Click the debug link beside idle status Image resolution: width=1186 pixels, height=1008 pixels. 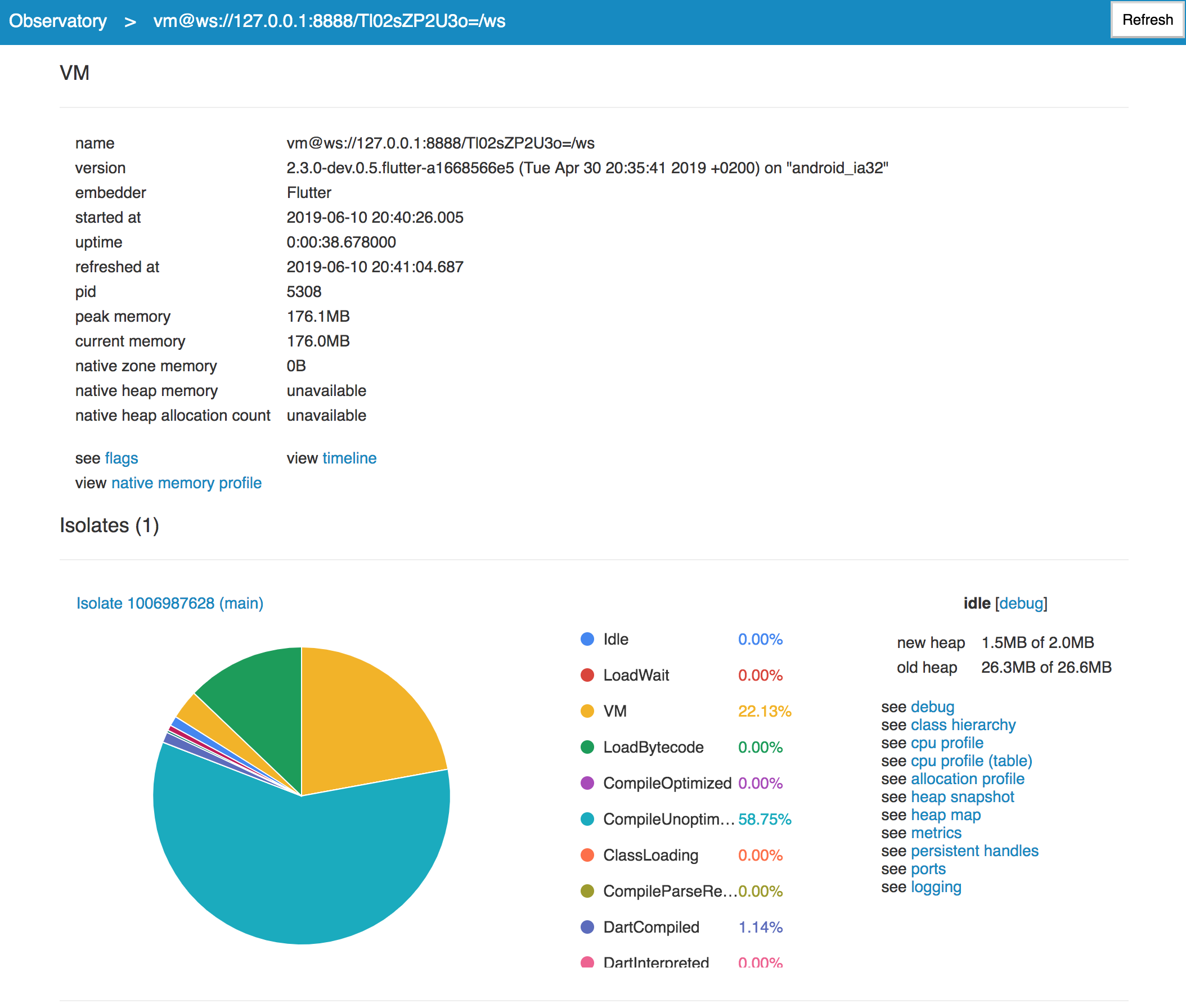click(x=1021, y=604)
